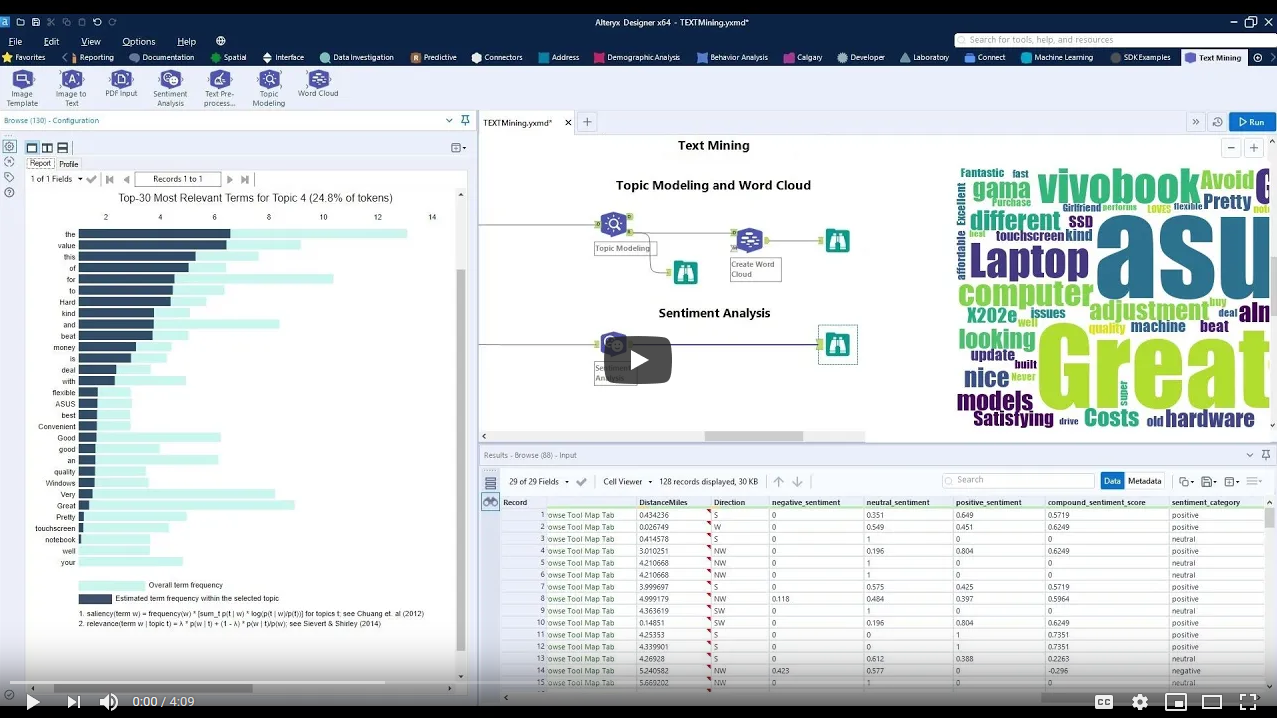The width and height of the screenshot is (1277, 718).
Task: Apply field selection checkmark in Results
Action: [581, 481]
